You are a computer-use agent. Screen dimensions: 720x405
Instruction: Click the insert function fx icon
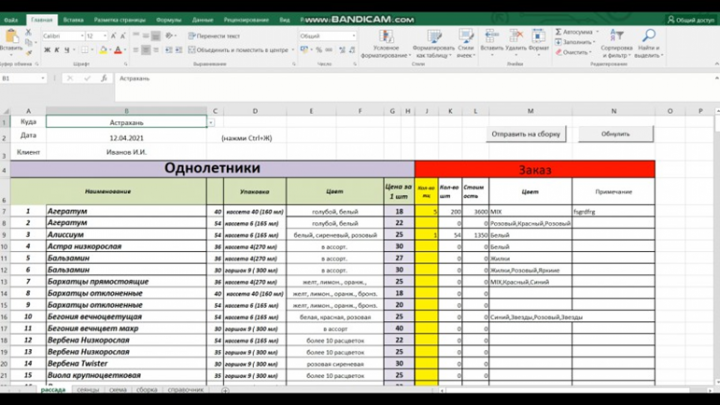tap(104, 79)
